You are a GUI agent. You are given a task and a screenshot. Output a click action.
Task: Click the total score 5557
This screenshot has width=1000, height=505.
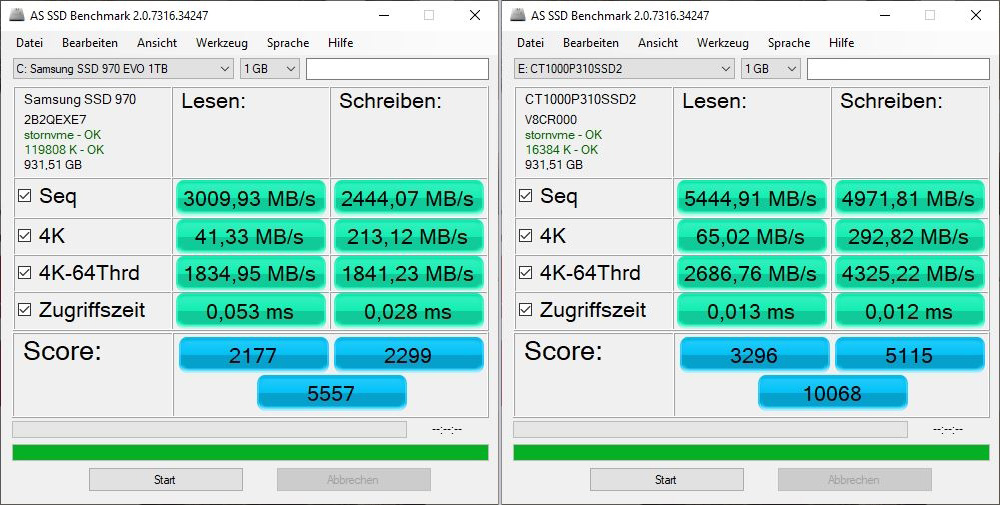[x=332, y=392]
